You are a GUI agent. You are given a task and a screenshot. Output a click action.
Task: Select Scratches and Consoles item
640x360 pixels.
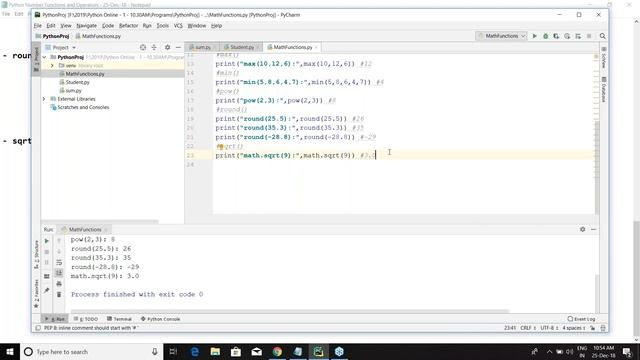pos(83,107)
